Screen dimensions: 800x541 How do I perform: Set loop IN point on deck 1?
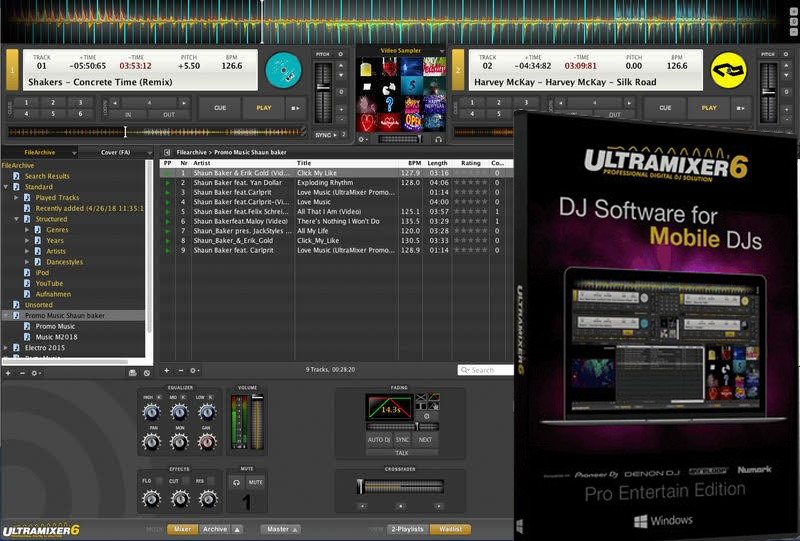[x=128, y=115]
